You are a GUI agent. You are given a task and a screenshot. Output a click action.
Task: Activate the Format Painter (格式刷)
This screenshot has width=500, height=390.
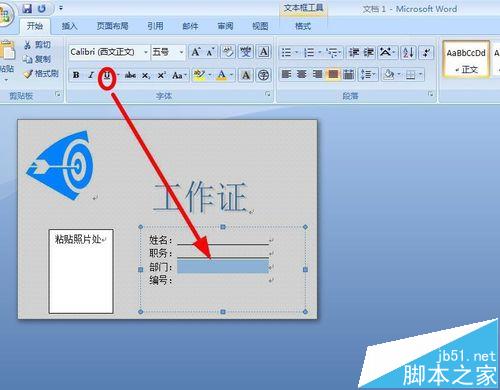pos(41,73)
